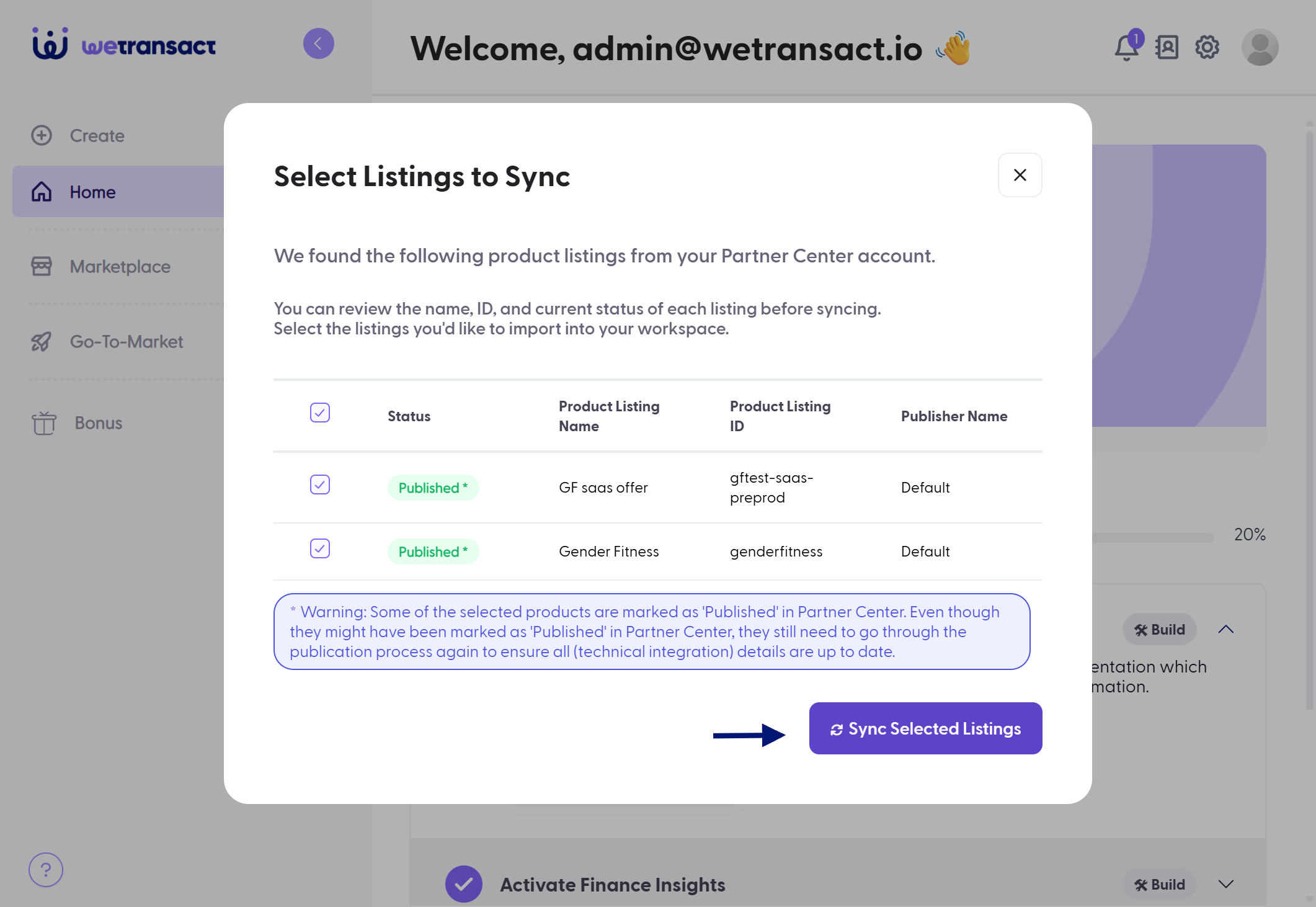Click the Build tag next to Finance Insights
The width and height of the screenshot is (1316, 907).
pyautogui.click(x=1159, y=885)
